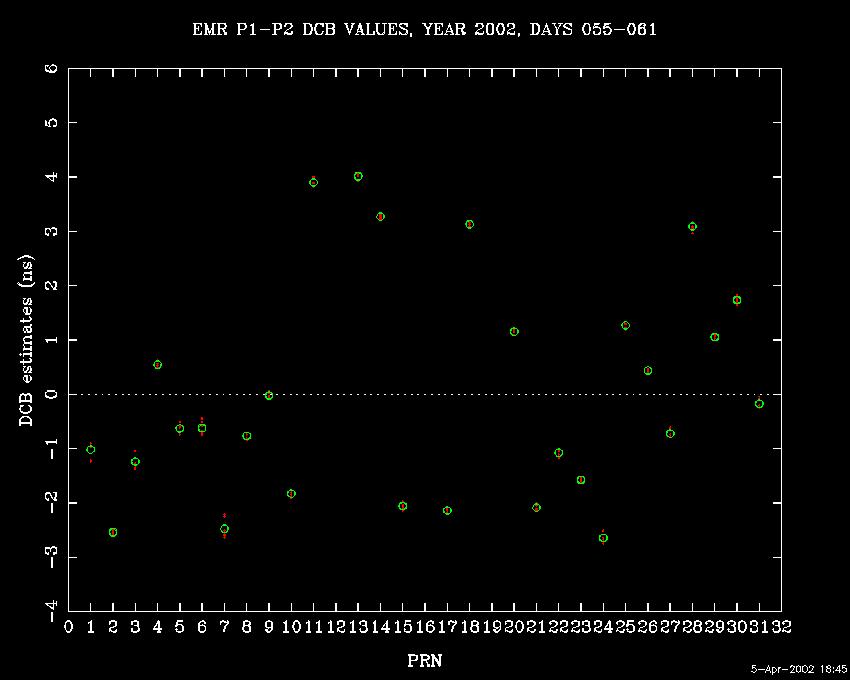
Task: Select the PRN 14 data point marker
Action: [381, 217]
